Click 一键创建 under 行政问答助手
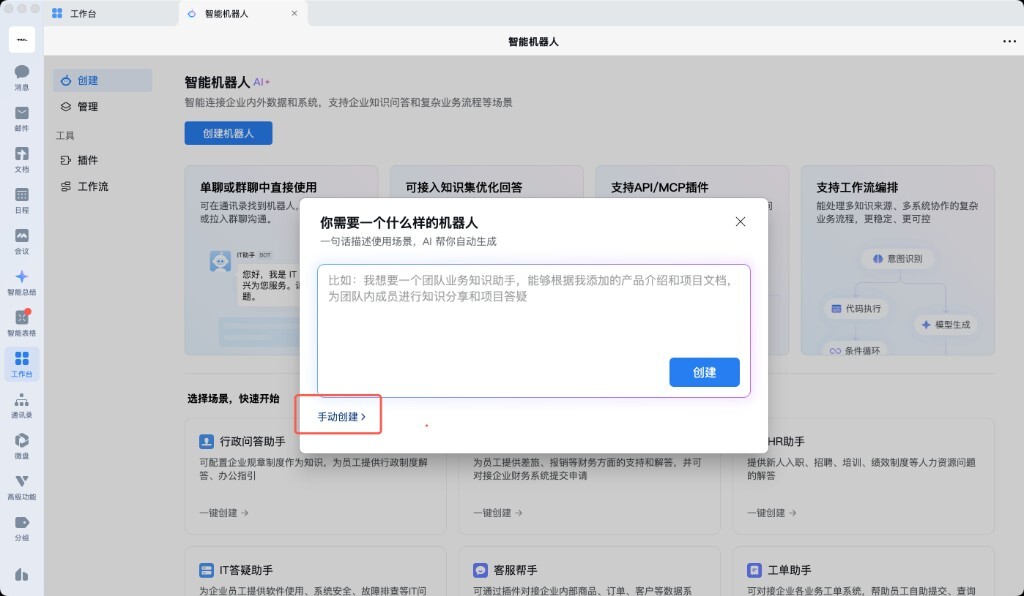1024x596 pixels. [x=218, y=513]
